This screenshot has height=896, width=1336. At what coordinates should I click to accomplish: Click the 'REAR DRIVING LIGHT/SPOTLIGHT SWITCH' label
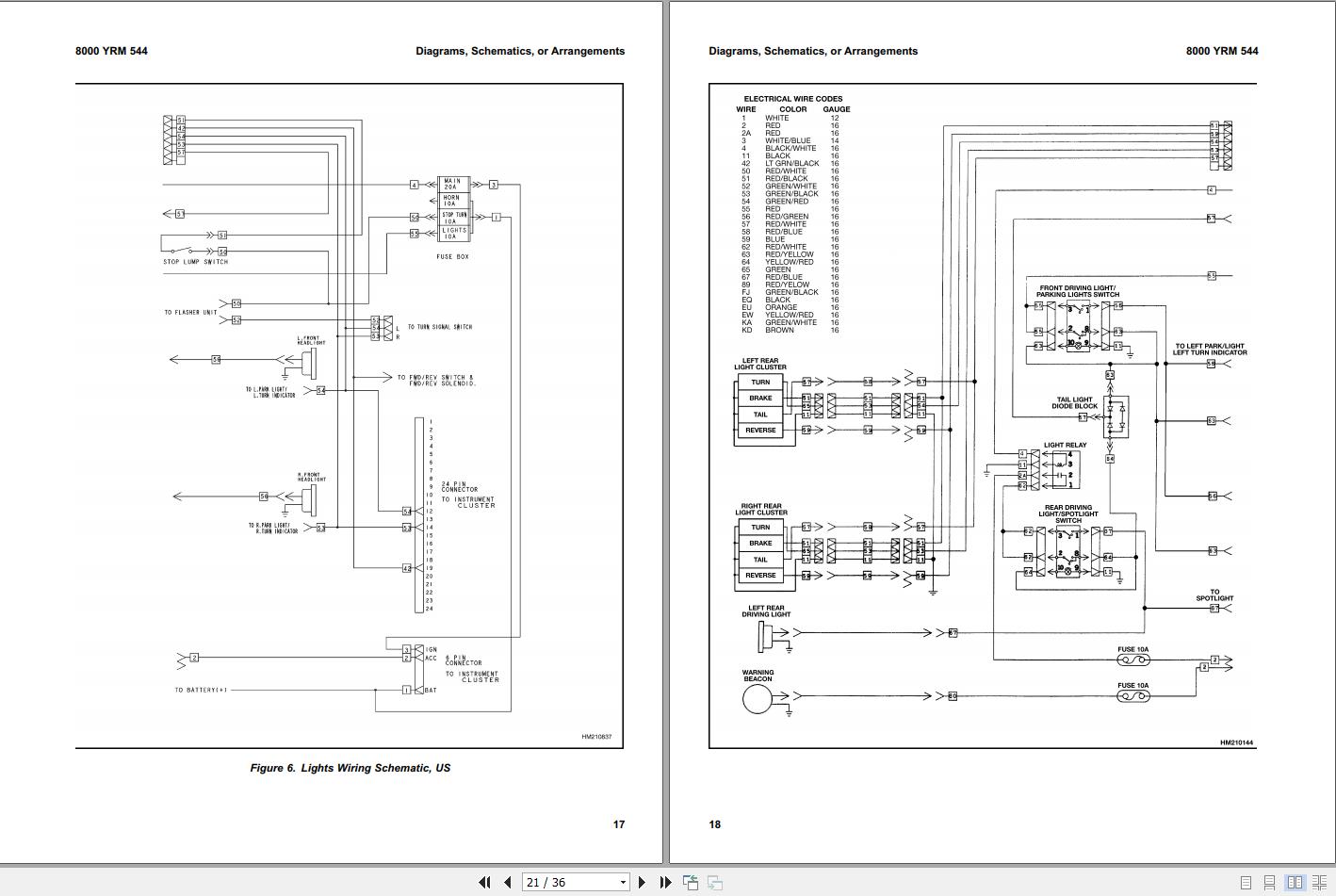click(1068, 513)
